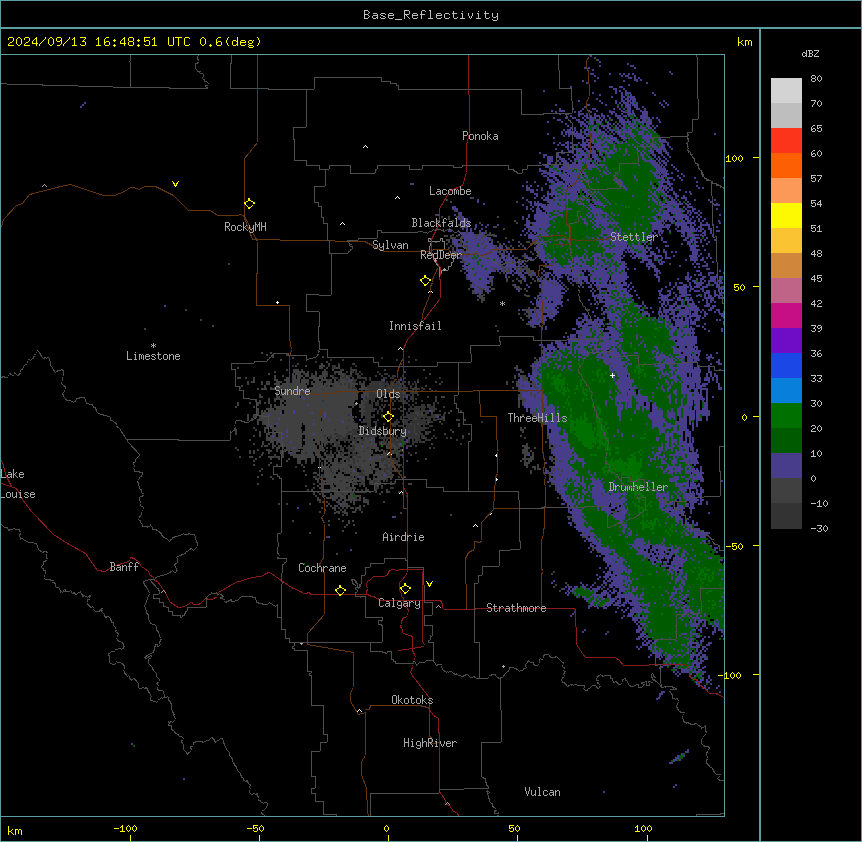862x842 pixels.
Task: Click the yellow 51 dBZ legend swatch
Action: click(x=786, y=215)
